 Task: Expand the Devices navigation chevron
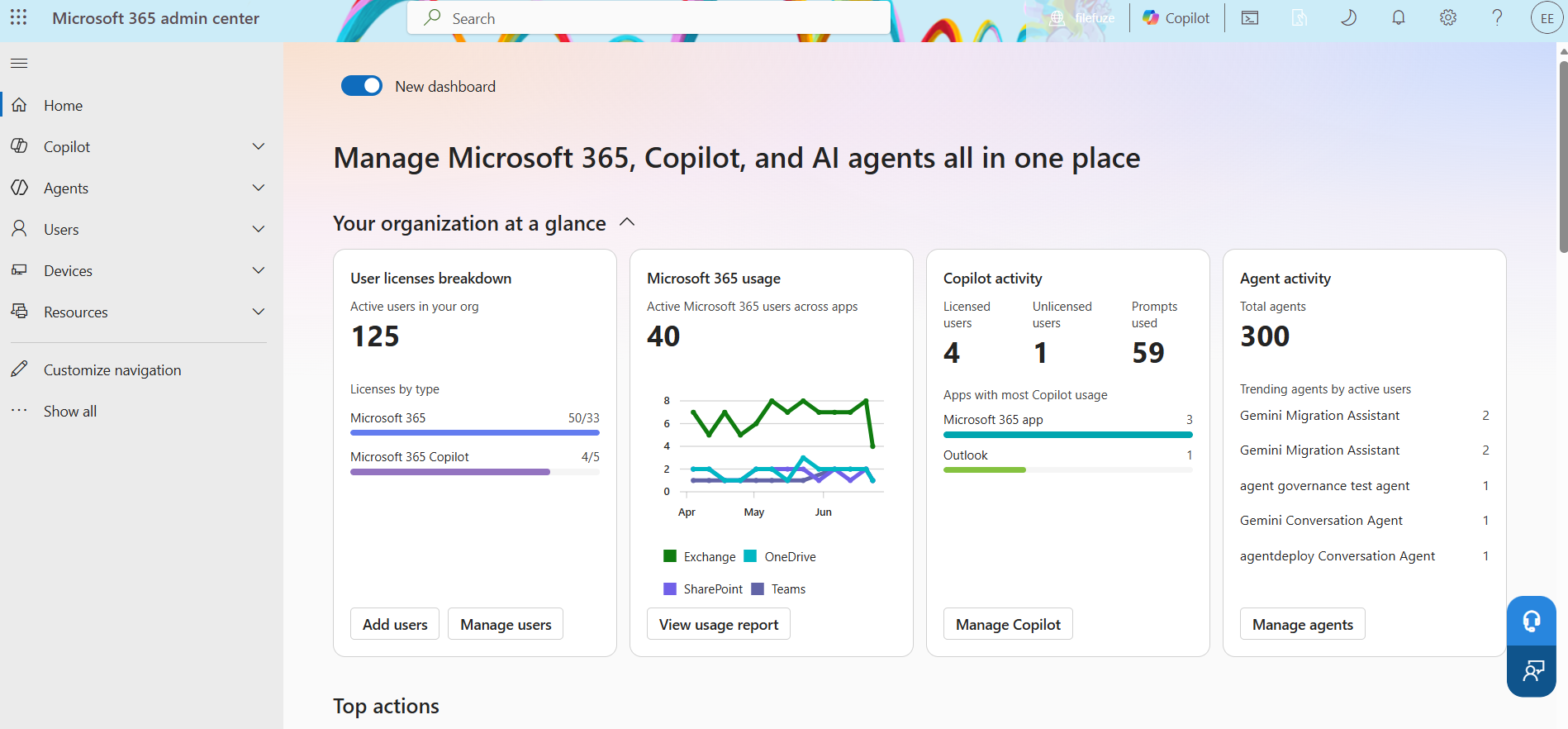[x=259, y=270]
